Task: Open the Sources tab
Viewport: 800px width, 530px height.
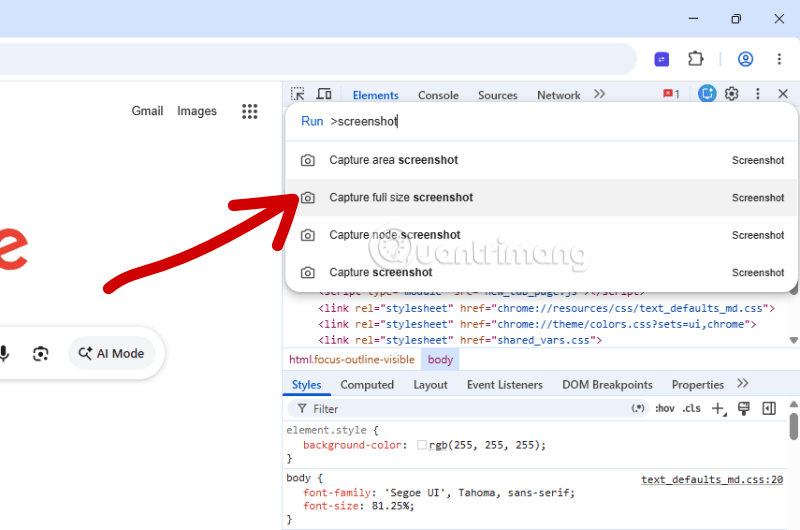Action: coord(497,95)
